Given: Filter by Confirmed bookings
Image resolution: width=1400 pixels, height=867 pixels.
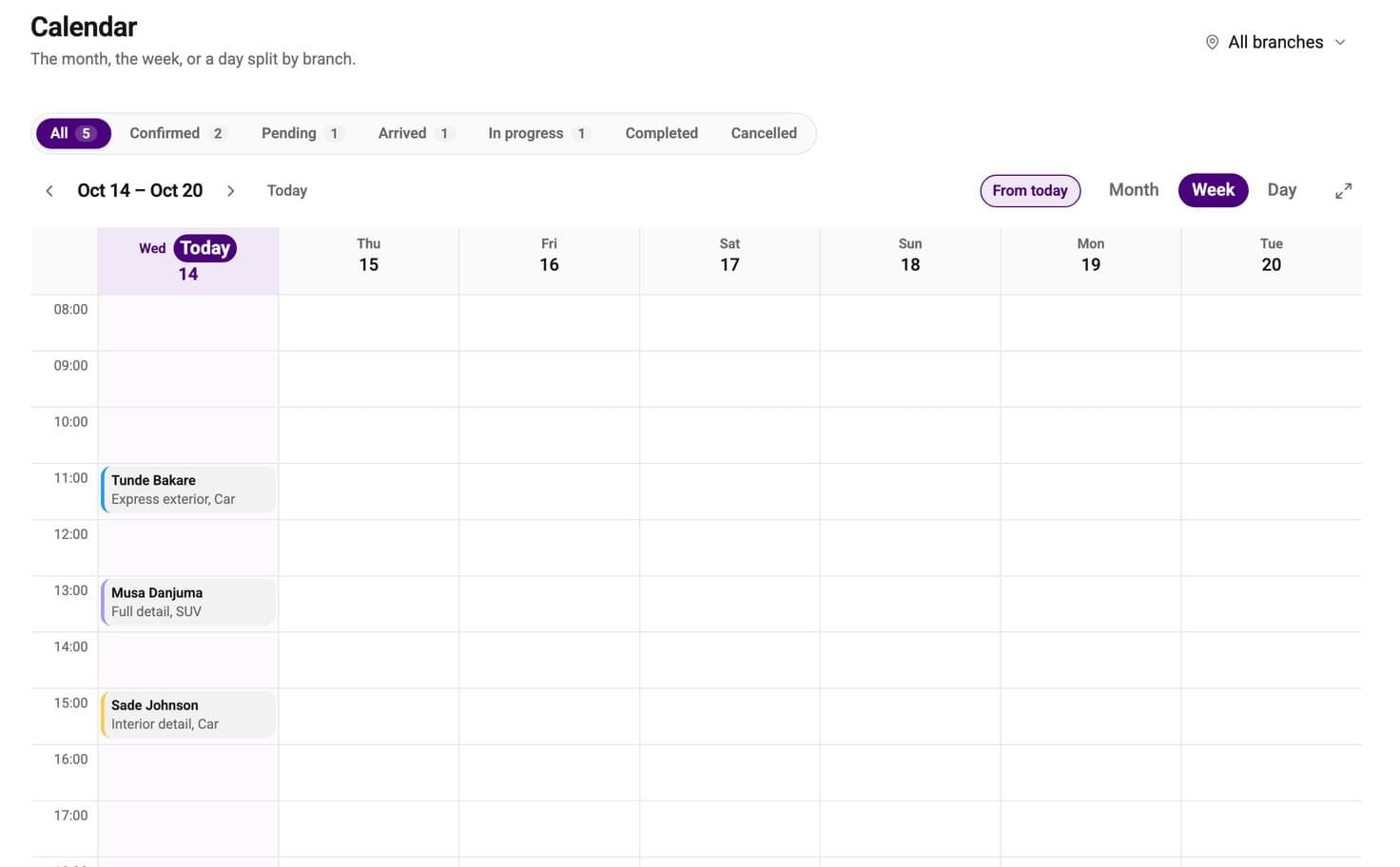Looking at the screenshot, I should point(178,133).
